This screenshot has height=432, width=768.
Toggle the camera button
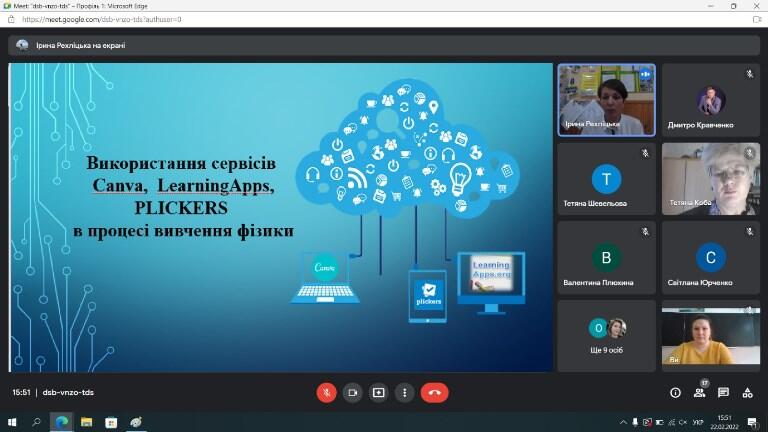tap(352, 392)
